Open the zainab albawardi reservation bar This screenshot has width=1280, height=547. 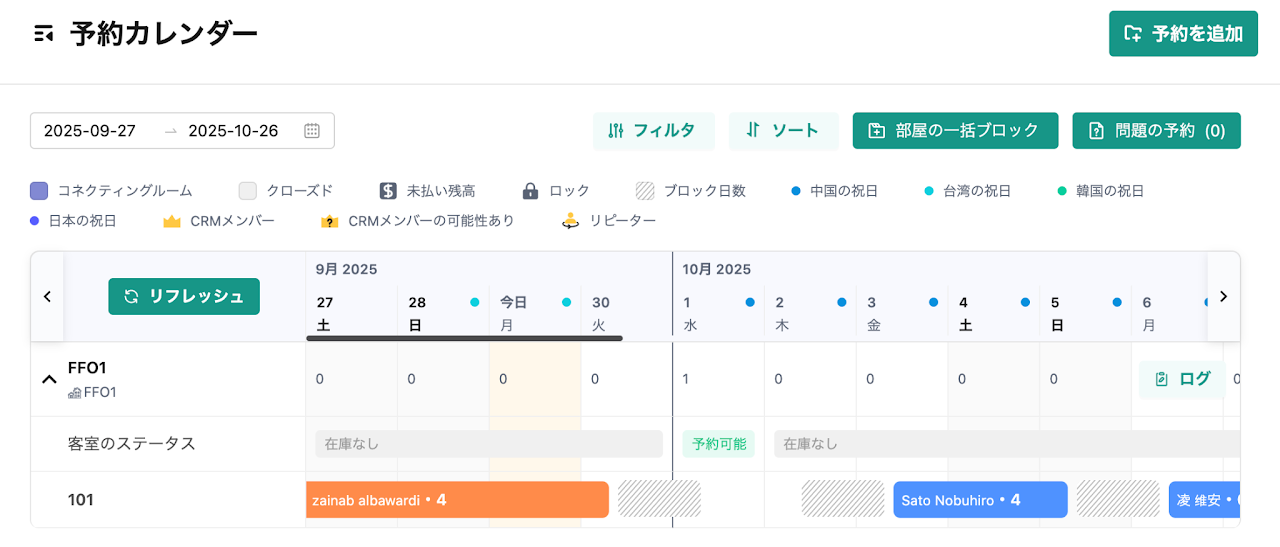[456, 500]
